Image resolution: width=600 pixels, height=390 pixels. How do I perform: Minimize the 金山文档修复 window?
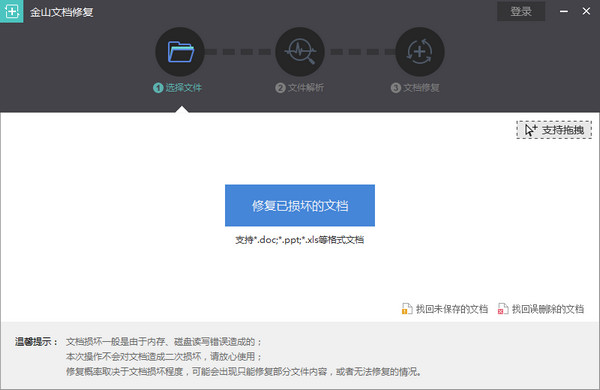[x=564, y=11]
